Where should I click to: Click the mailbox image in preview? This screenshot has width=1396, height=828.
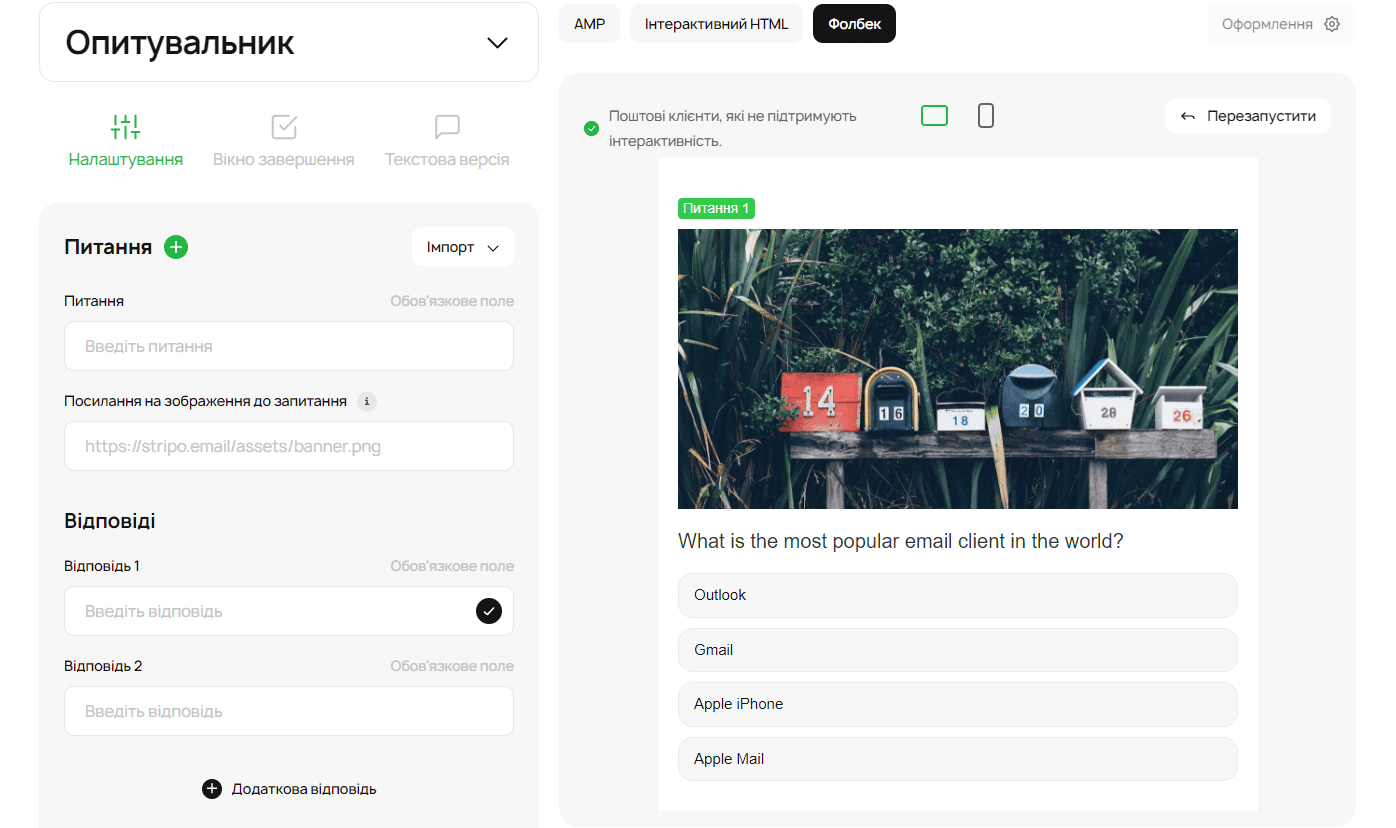pos(957,369)
